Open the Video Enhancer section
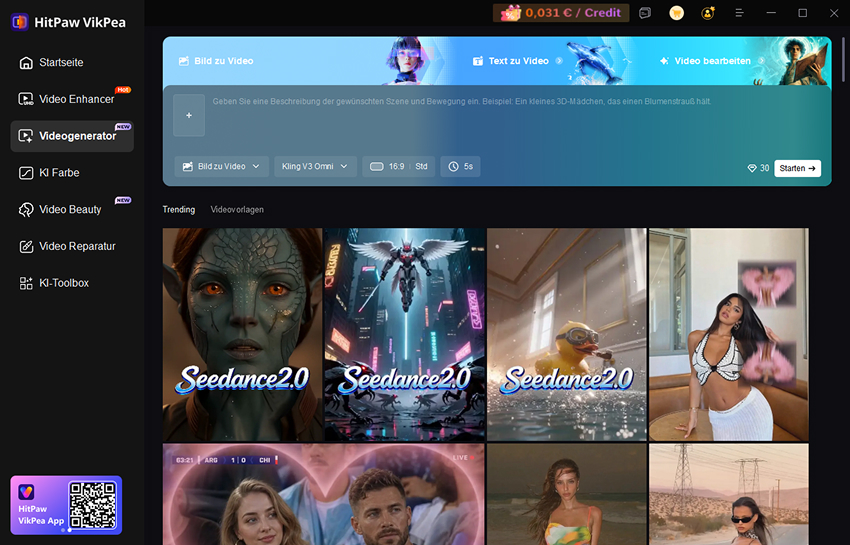Viewport: 850px width, 545px height. coord(72,99)
